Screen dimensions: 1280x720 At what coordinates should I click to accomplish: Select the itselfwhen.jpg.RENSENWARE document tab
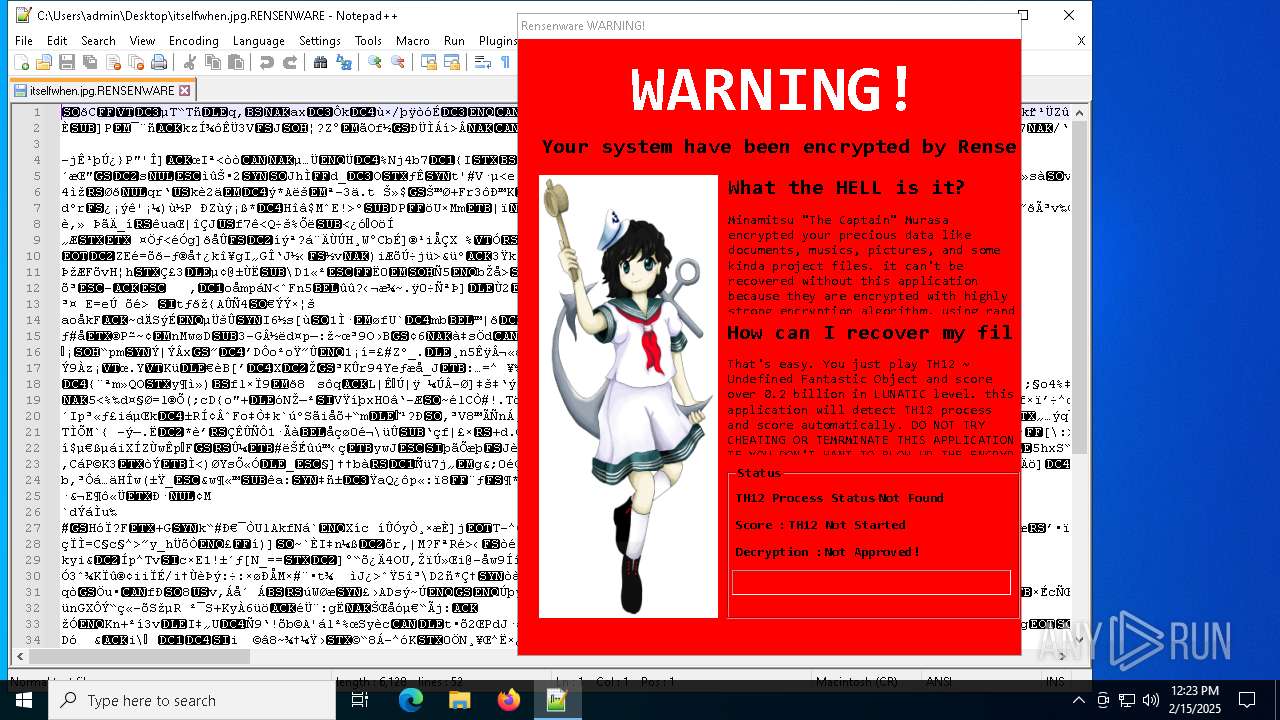click(x=102, y=90)
